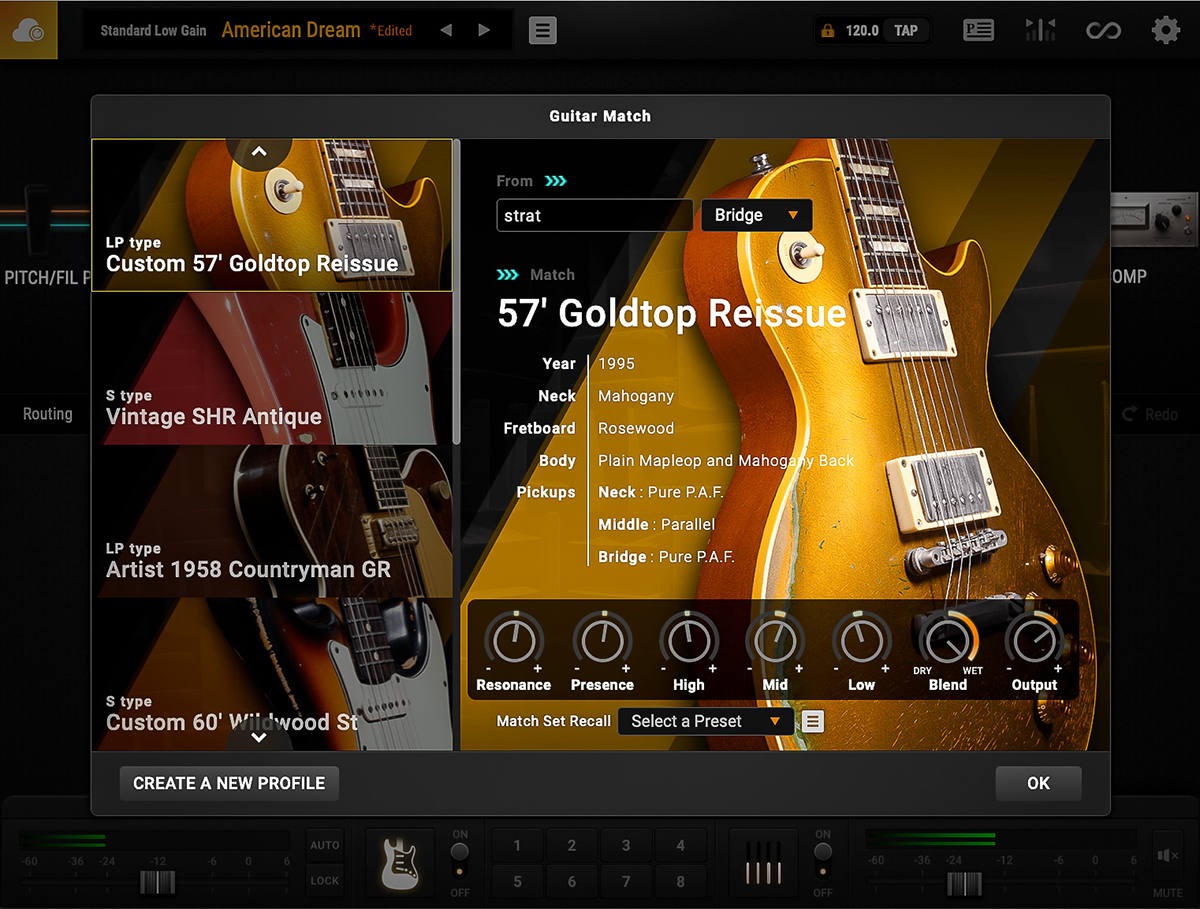Select scene slot 8
Screen dimensions: 1200x909
680,881
